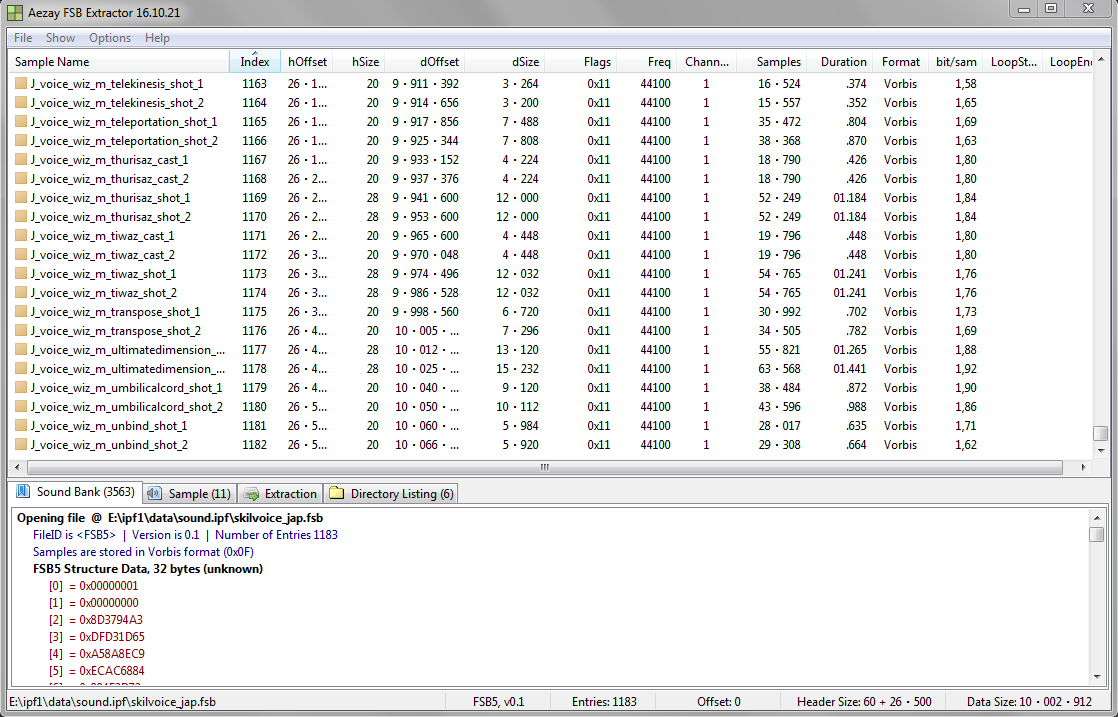This screenshot has width=1118, height=717.
Task: Sort by the Flags column header
Action: click(581, 61)
